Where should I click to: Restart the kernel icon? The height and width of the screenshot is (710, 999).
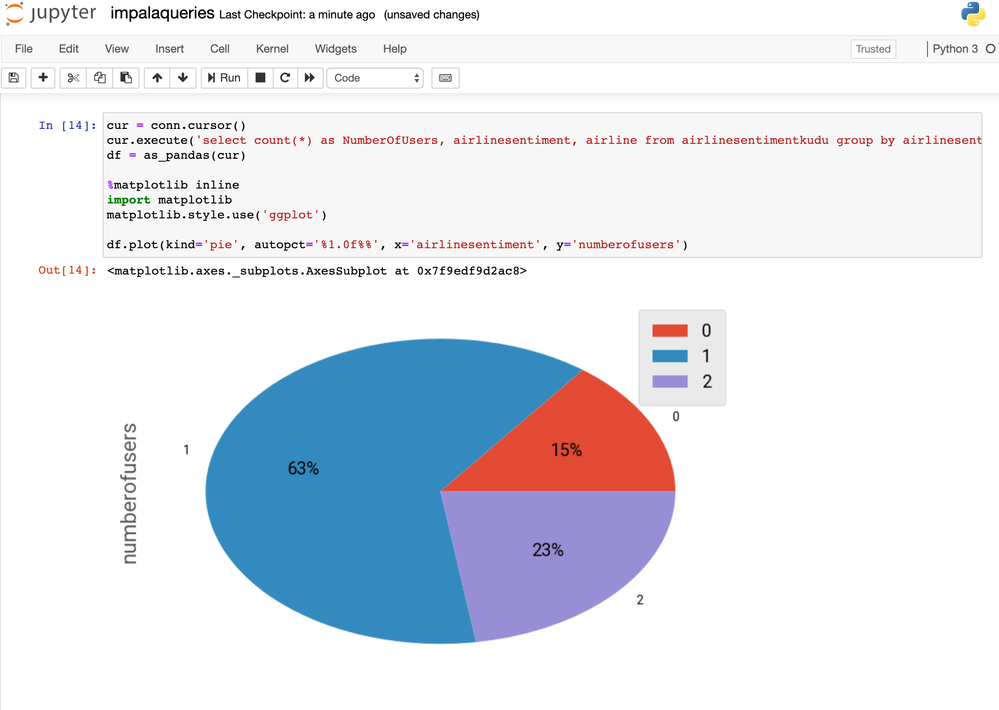pyautogui.click(x=285, y=78)
